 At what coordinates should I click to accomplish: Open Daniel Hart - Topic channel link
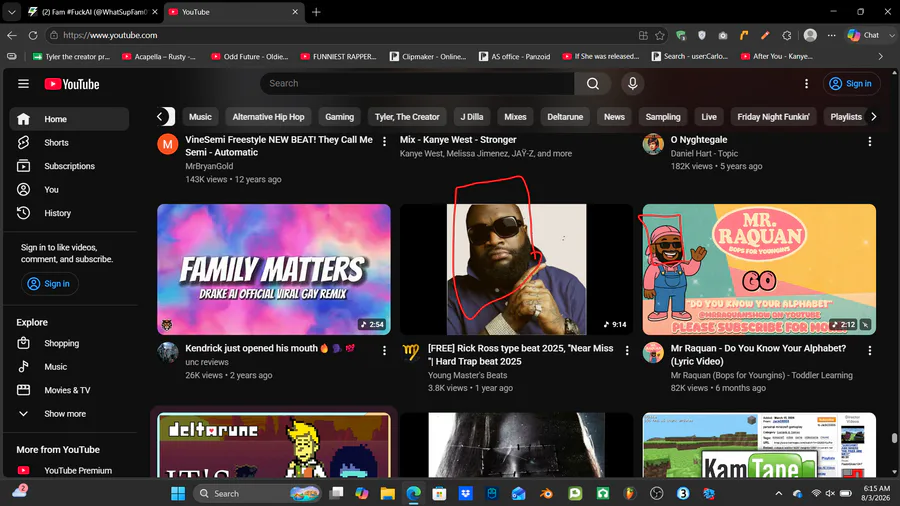(704, 153)
